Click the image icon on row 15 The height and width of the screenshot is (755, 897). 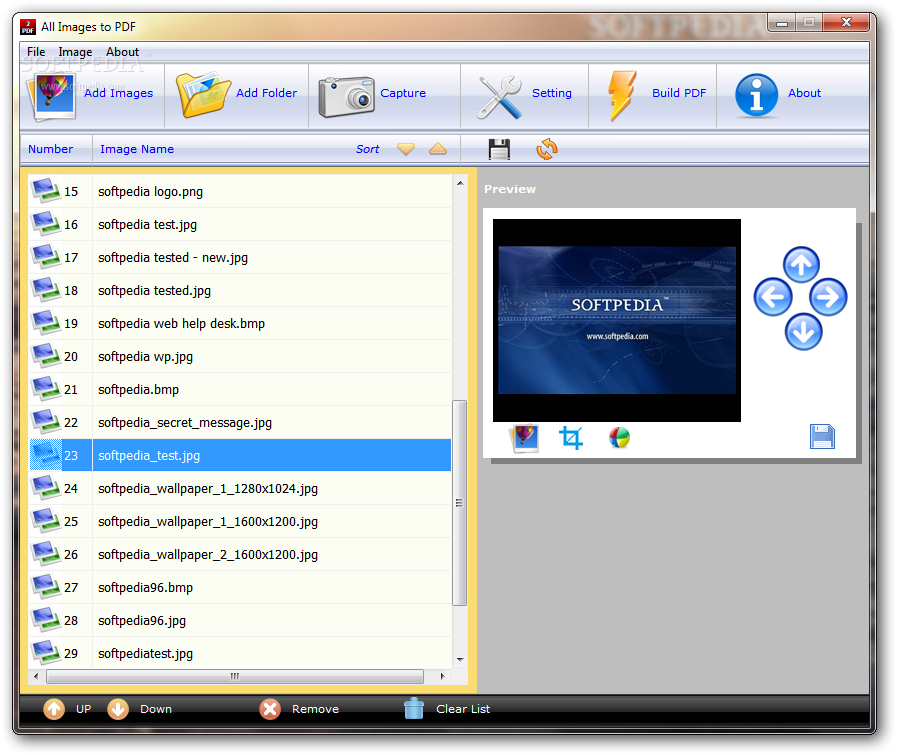(46, 191)
